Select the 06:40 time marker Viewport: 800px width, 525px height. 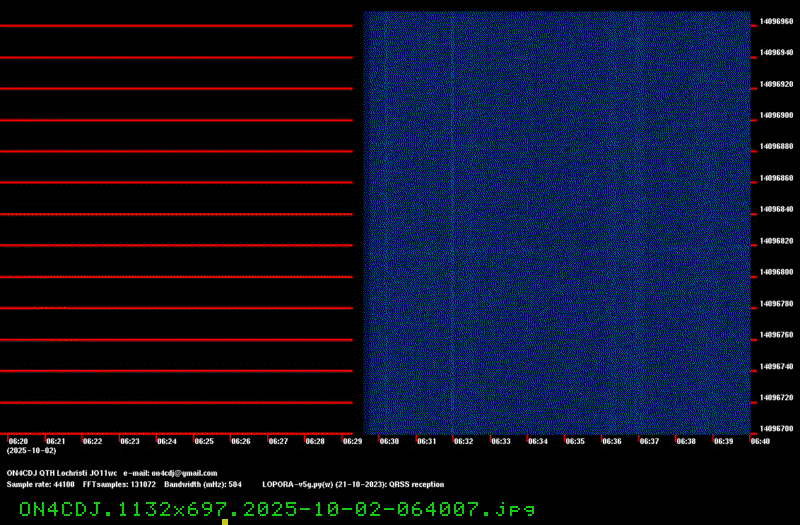(x=760, y=441)
